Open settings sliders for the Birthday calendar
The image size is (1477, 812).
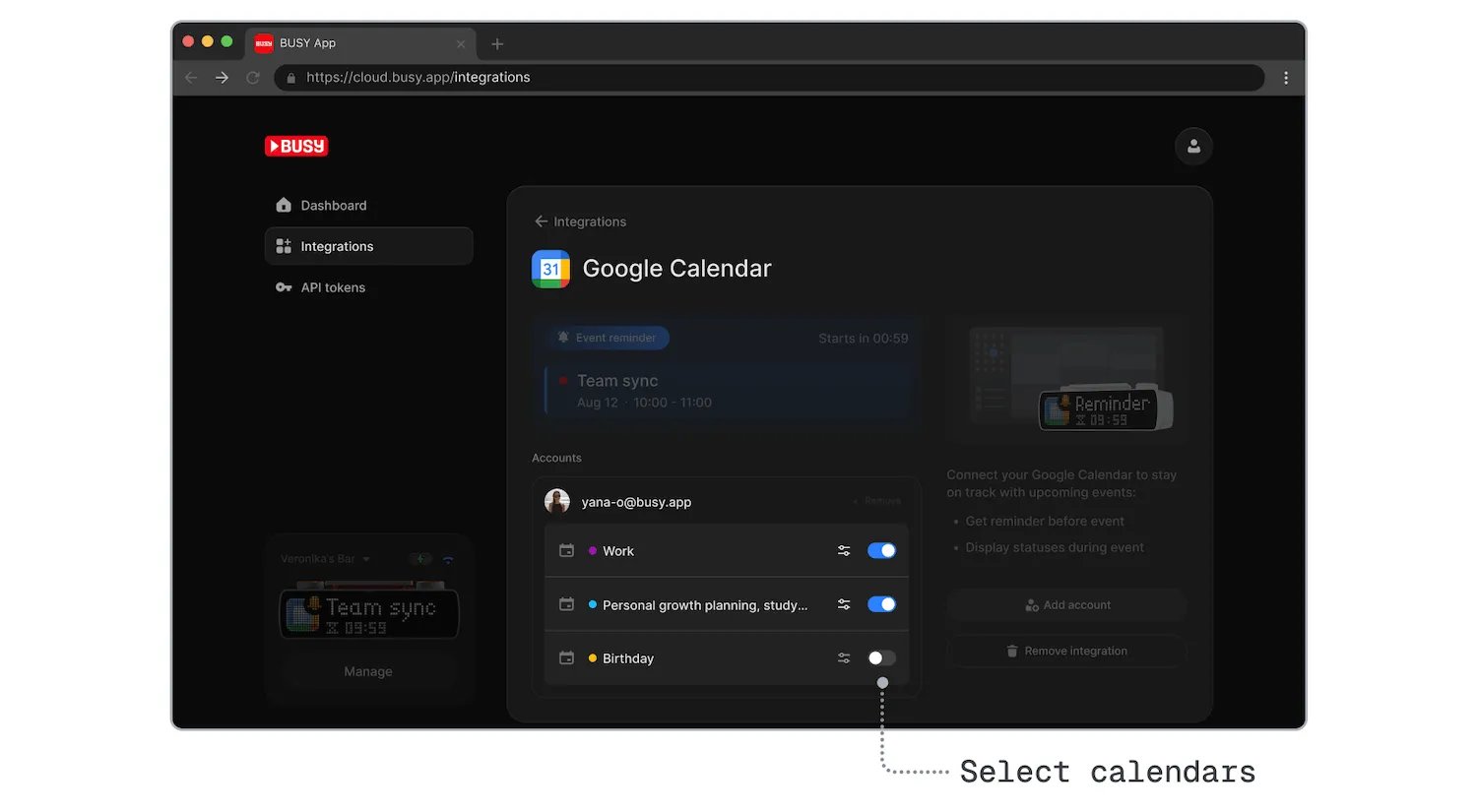pyautogui.click(x=844, y=657)
